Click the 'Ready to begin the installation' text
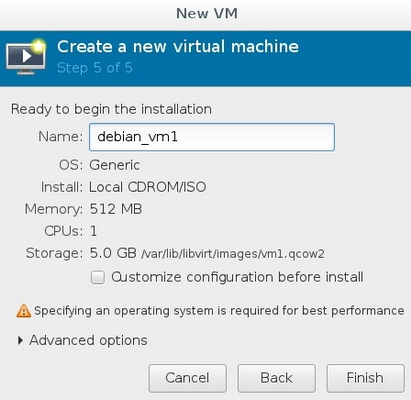The width and height of the screenshot is (411, 400). click(111, 109)
